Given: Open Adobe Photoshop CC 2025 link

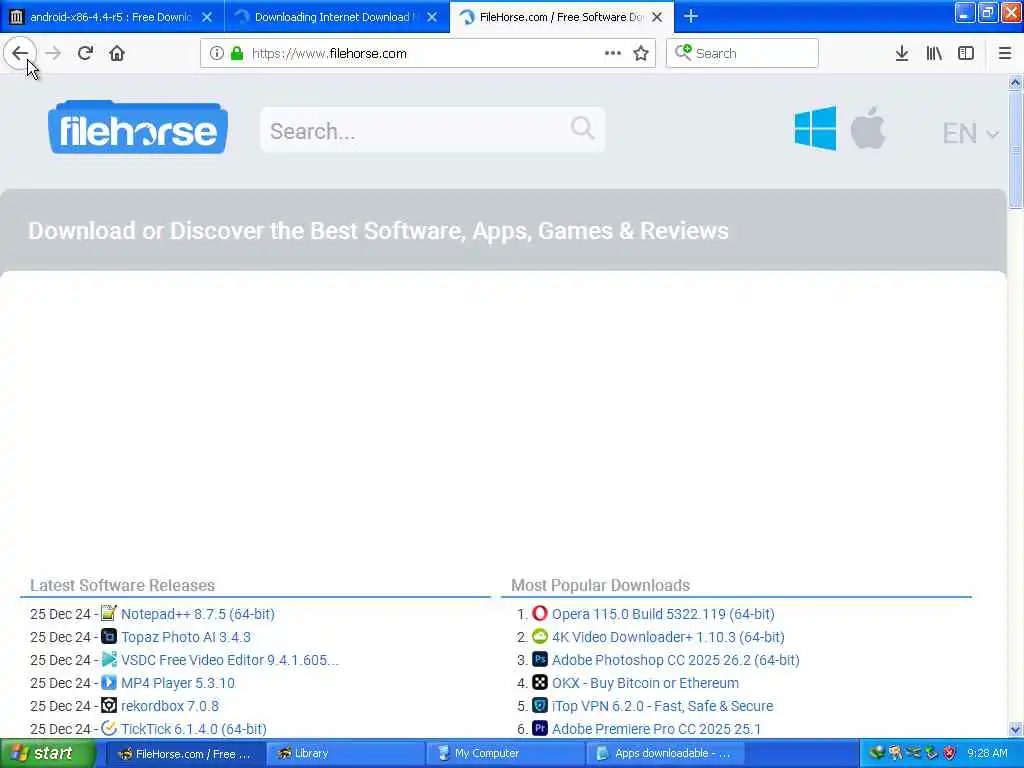Looking at the screenshot, I should 676,660.
